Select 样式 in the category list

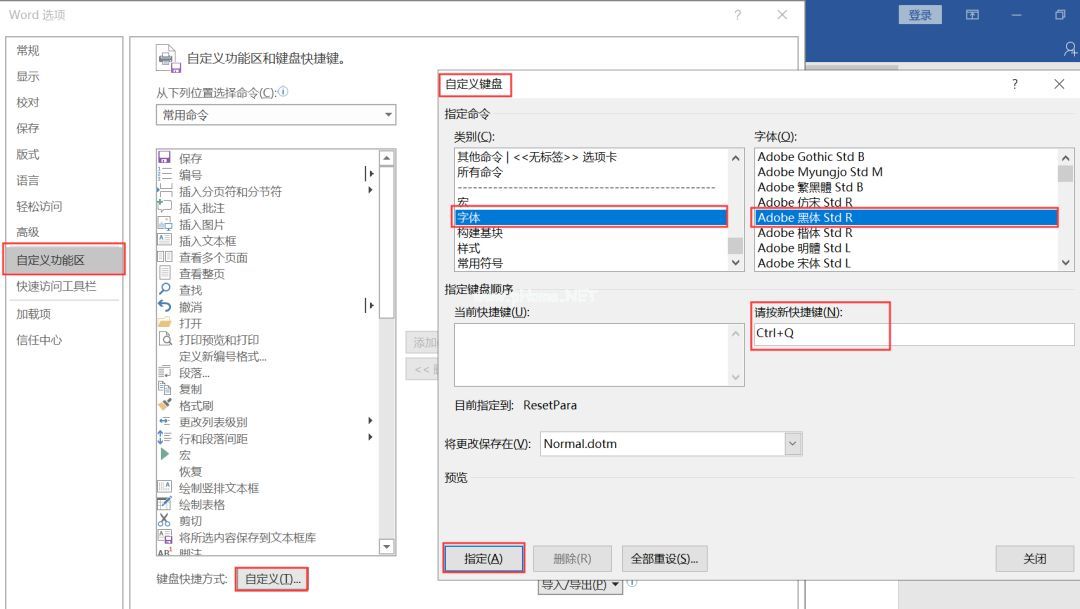(468, 248)
